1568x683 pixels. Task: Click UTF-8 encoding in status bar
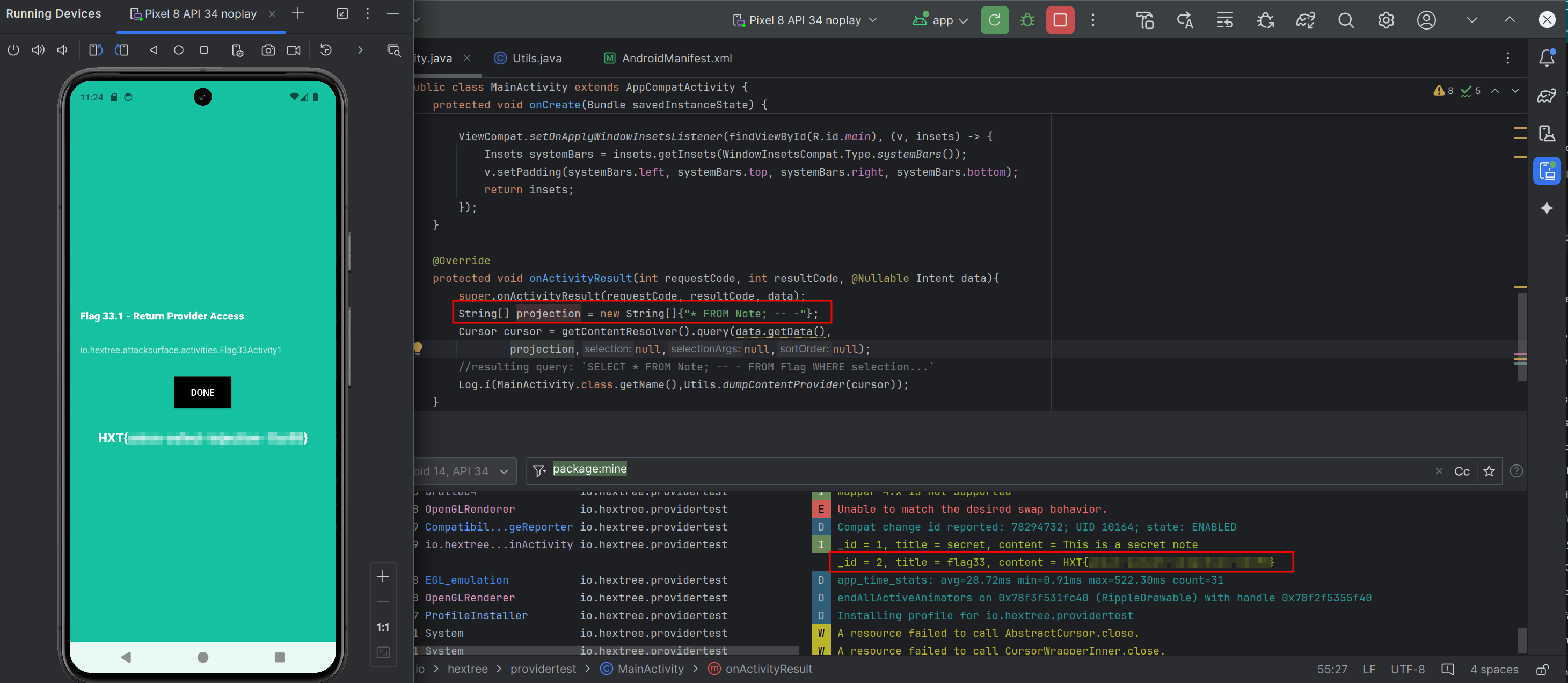[x=1407, y=669]
